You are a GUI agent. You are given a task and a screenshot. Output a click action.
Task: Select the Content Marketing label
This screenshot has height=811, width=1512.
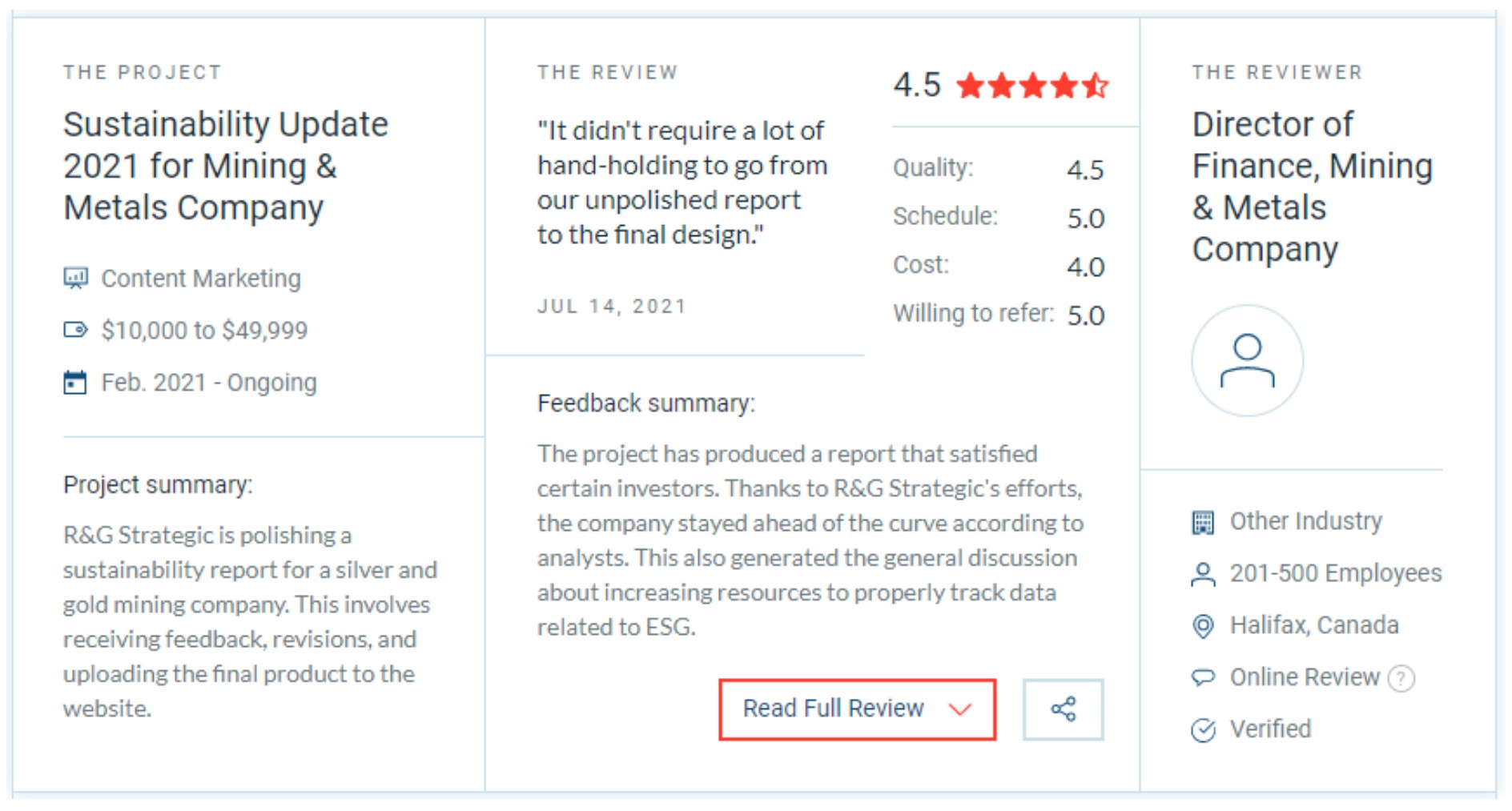tap(201, 278)
